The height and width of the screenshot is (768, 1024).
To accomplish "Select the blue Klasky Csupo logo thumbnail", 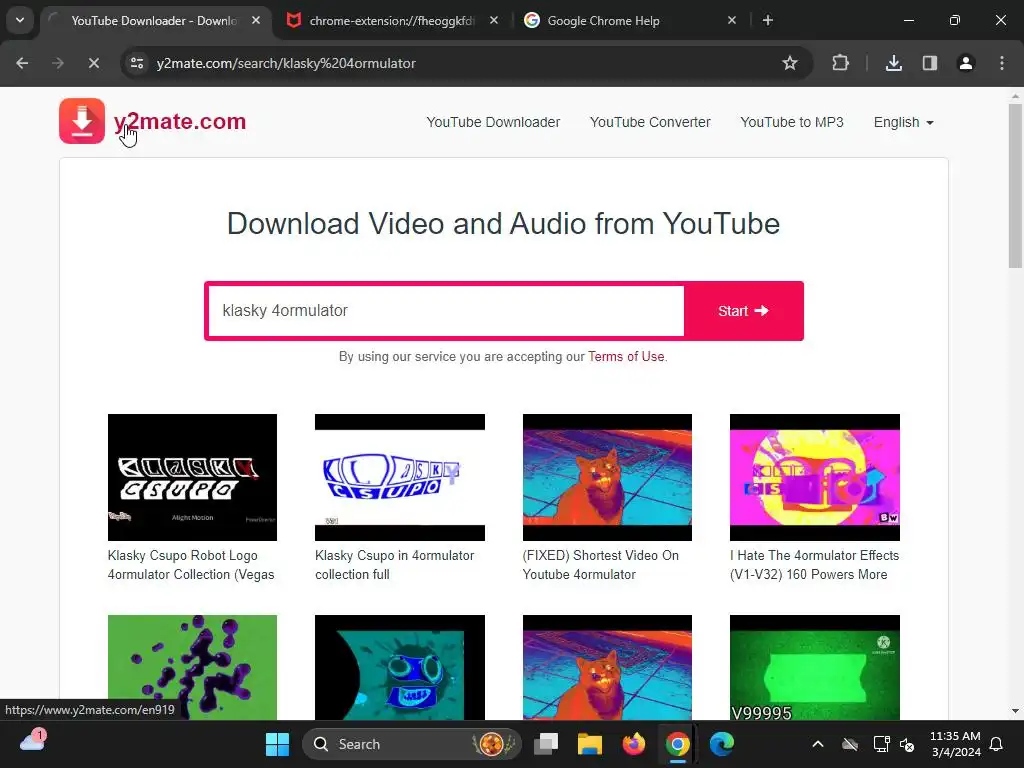I will (400, 477).
